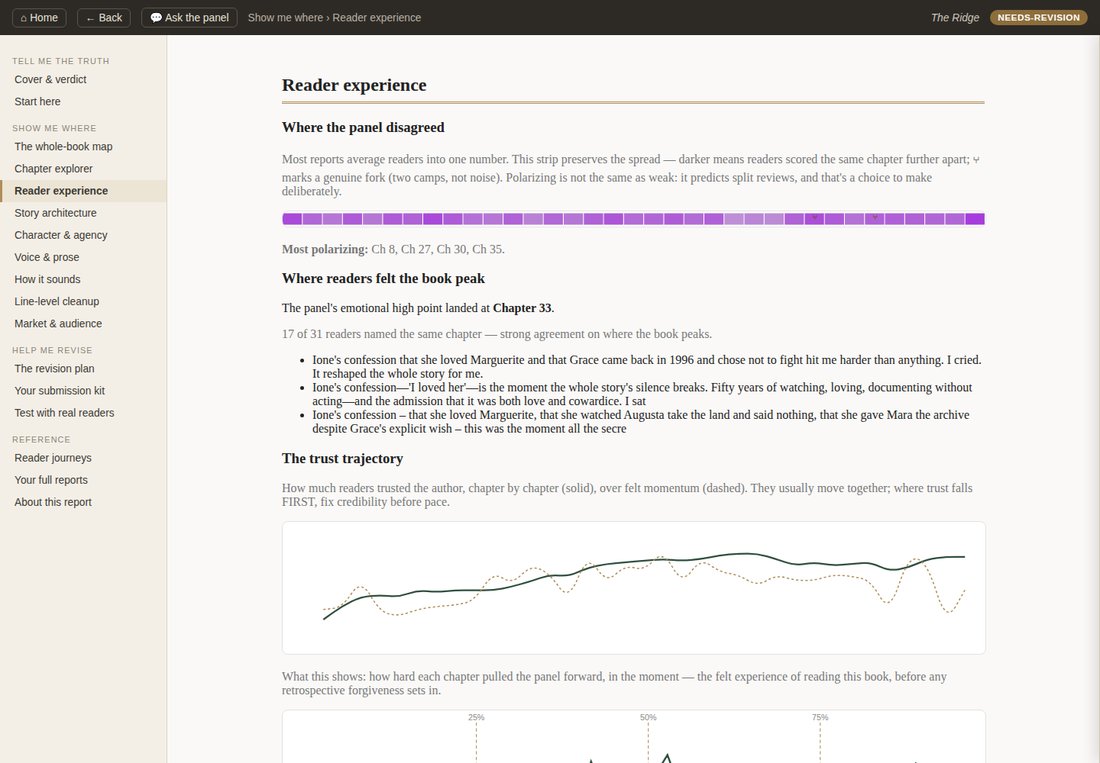Click the 75% marker on the lower chart
The height and width of the screenshot is (763, 1100).
tap(820, 717)
